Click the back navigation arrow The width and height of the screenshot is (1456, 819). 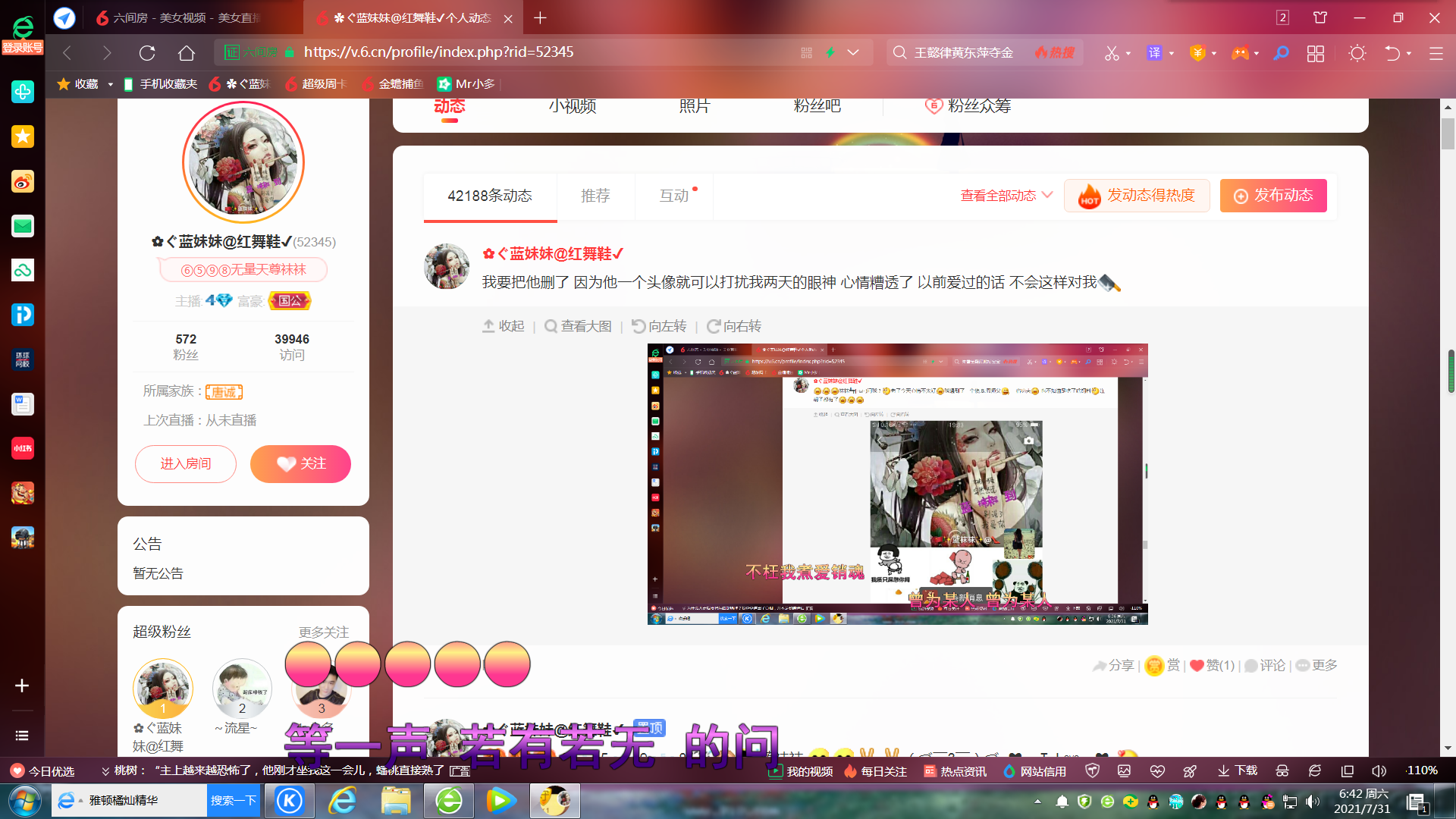(x=67, y=52)
